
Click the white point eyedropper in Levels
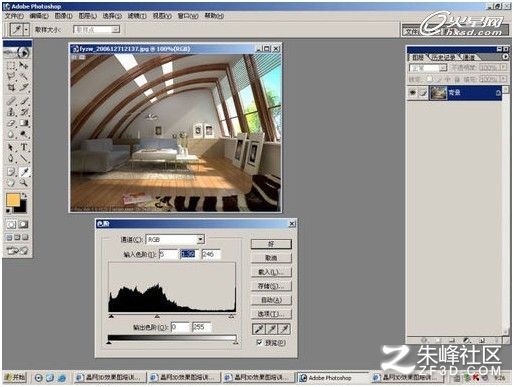284,329
